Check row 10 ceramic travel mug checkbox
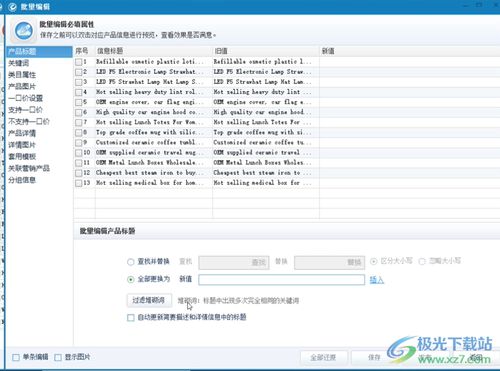The width and height of the screenshot is (500, 371). [x=78, y=153]
